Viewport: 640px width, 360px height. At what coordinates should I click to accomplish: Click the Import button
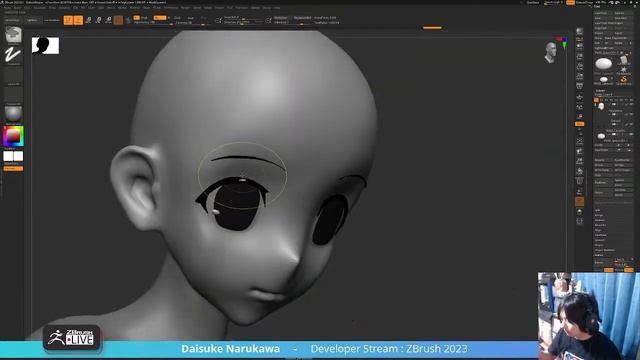603,33
